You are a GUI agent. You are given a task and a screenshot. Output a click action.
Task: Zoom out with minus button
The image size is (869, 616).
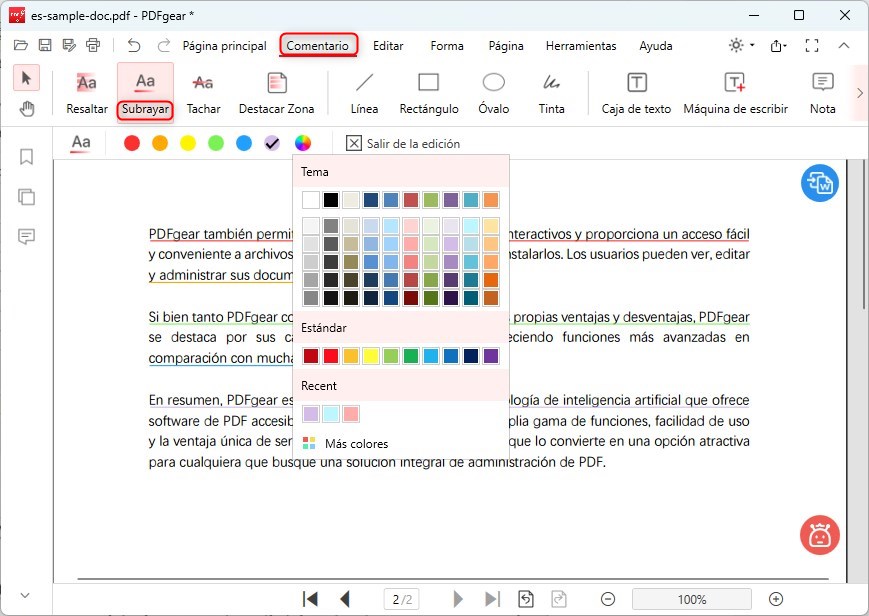coord(607,599)
